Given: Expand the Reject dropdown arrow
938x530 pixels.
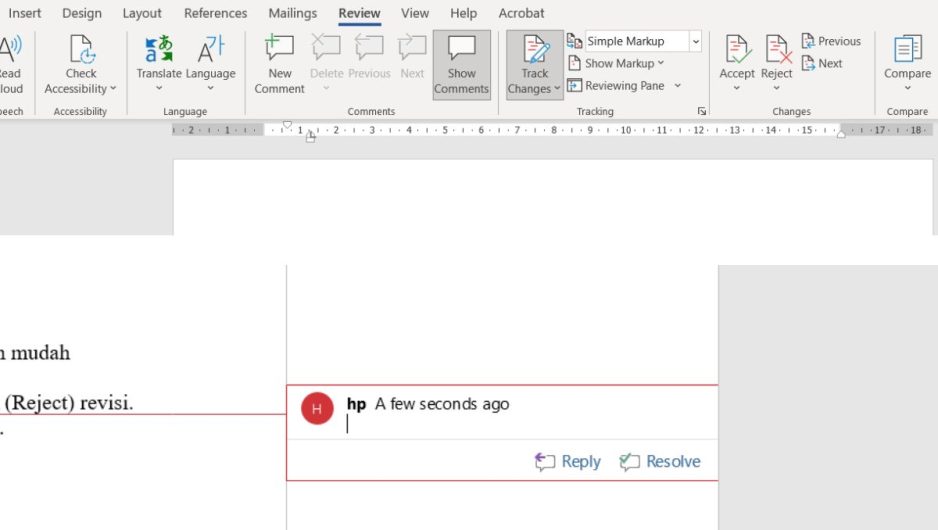Looking at the screenshot, I should point(776,88).
